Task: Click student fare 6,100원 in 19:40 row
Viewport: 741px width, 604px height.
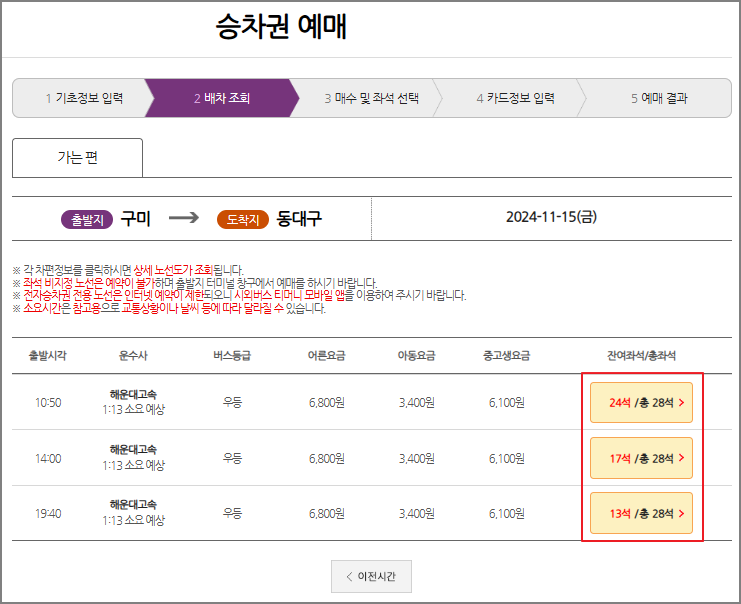Action: pos(507,514)
